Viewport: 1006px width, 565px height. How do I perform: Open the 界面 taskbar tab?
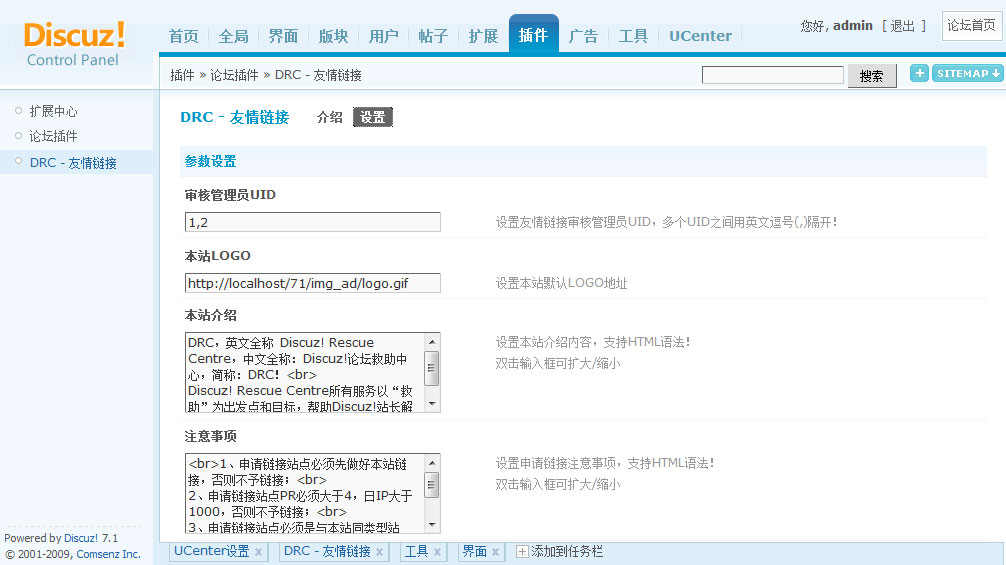pos(475,551)
